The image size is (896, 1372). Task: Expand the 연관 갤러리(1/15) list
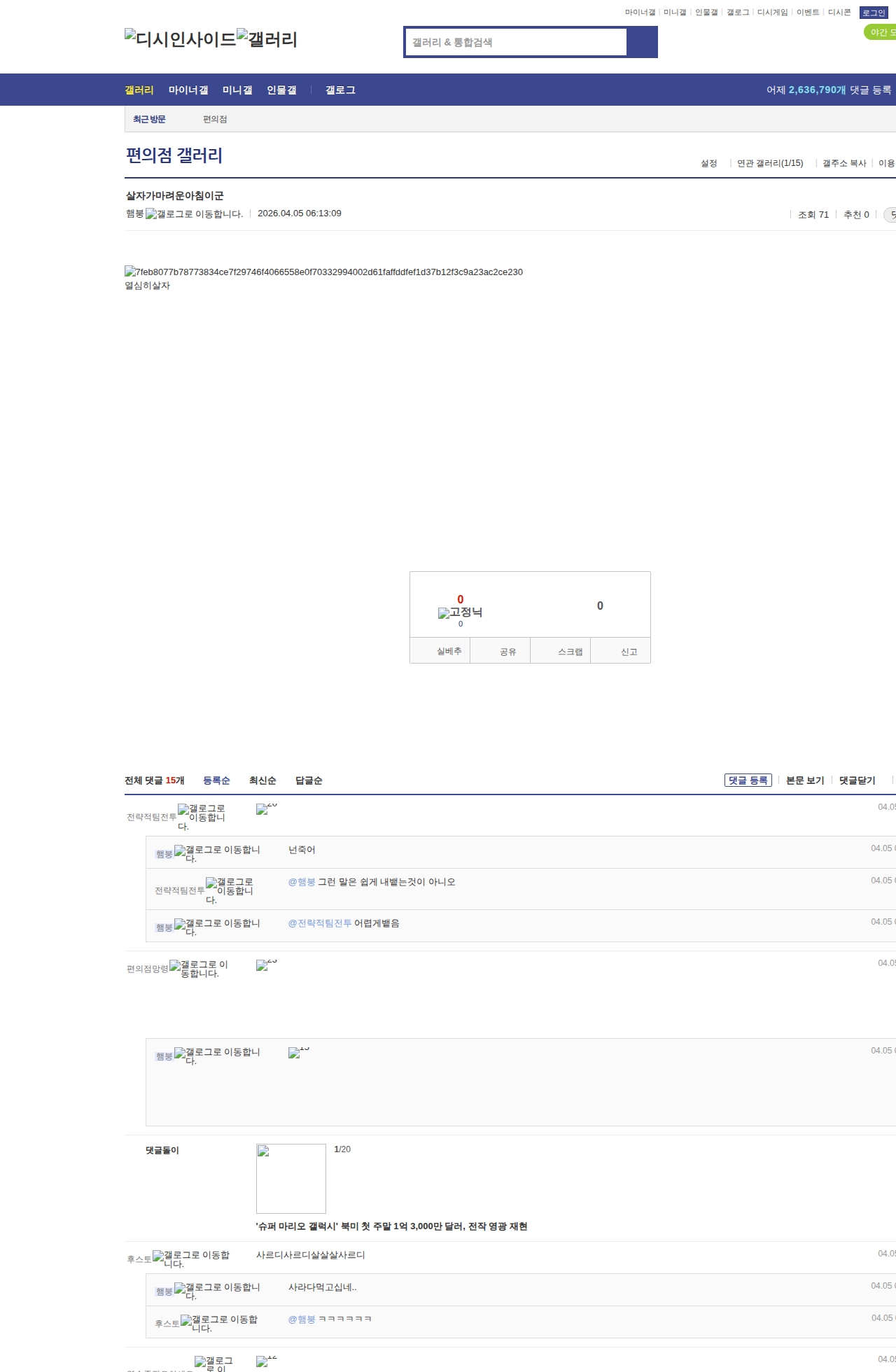770,163
